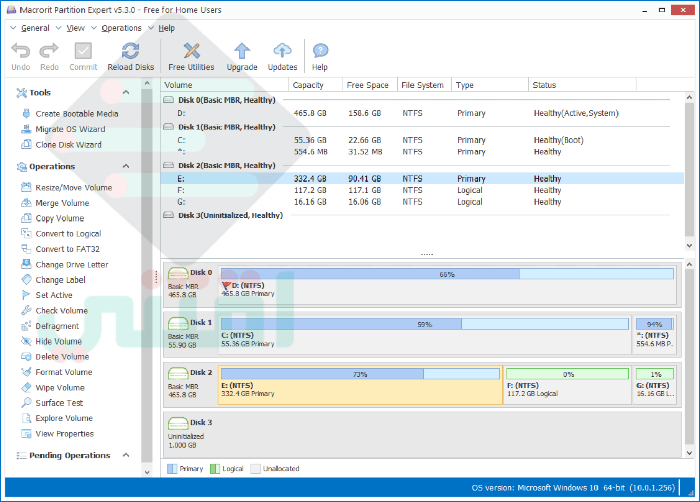The height and width of the screenshot is (502, 700).
Task: Click the Copy Volume icon
Action: (26, 218)
